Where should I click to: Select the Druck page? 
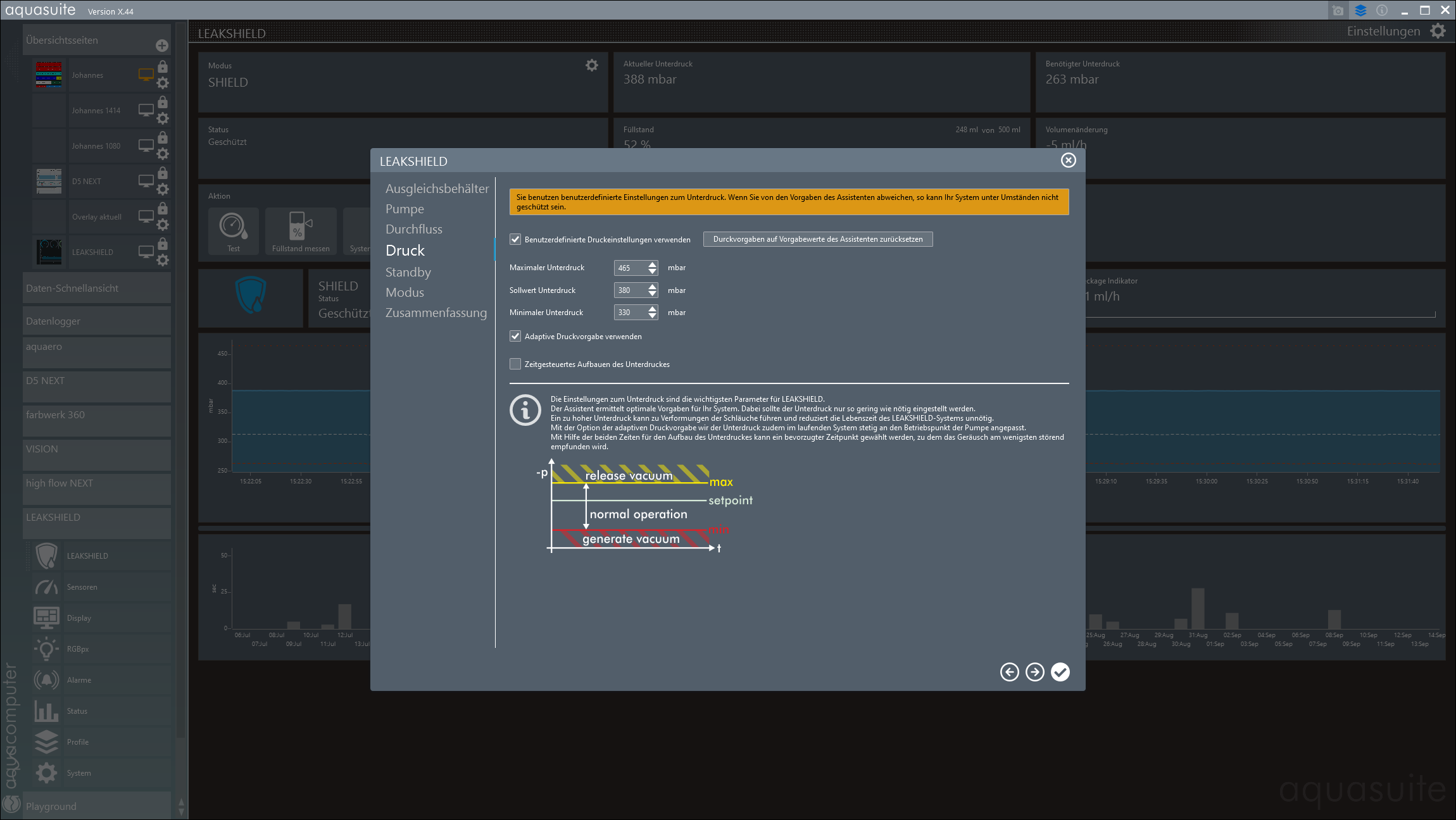[405, 251]
